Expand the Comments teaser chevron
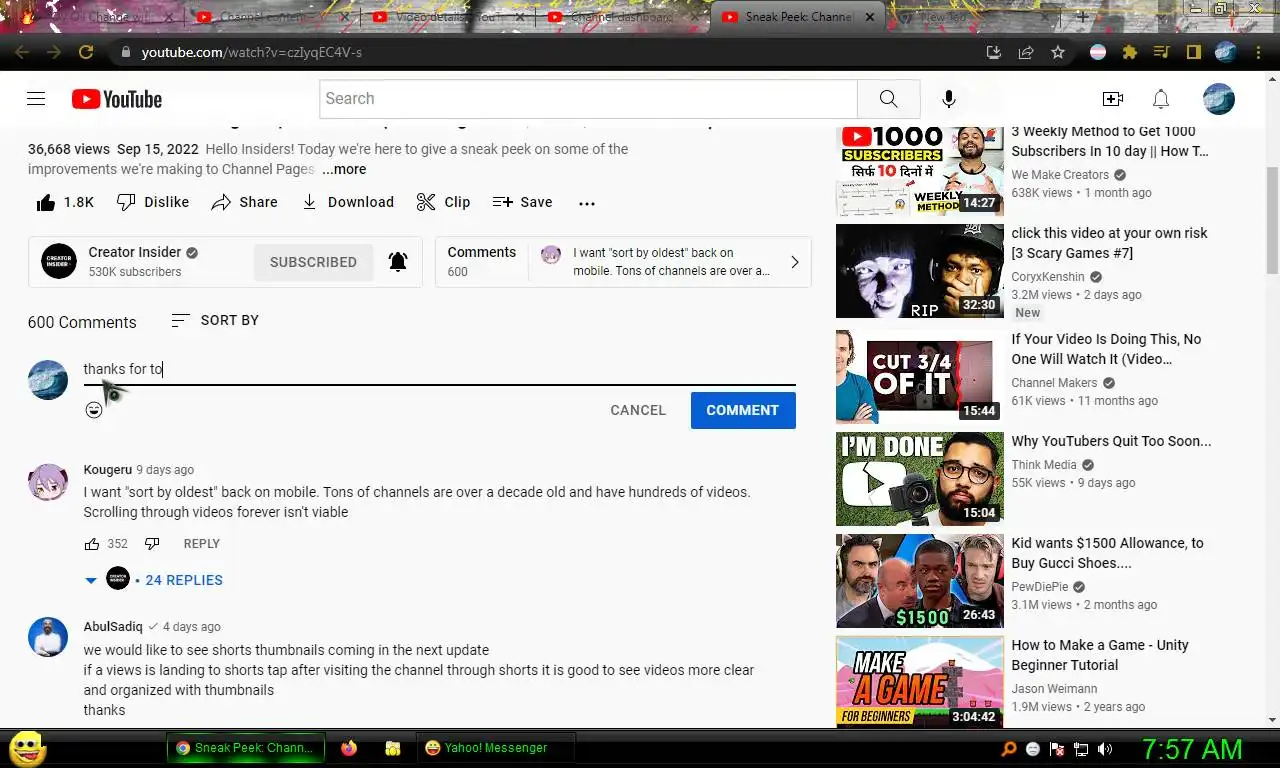Screen dimensions: 1280x768 tap(795, 262)
